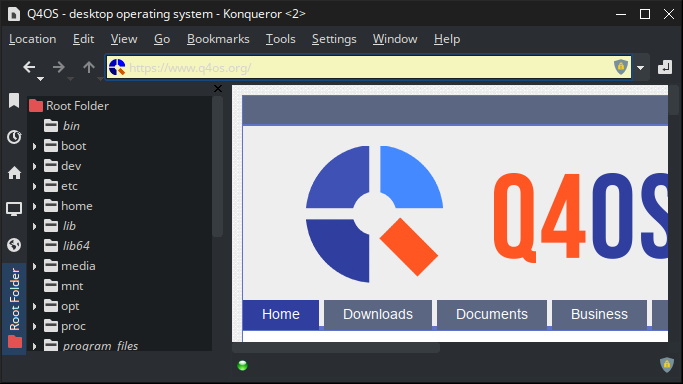This screenshot has height=384, width=683.
Task: Open back history dropdown arrow
Action: (41, 79)
